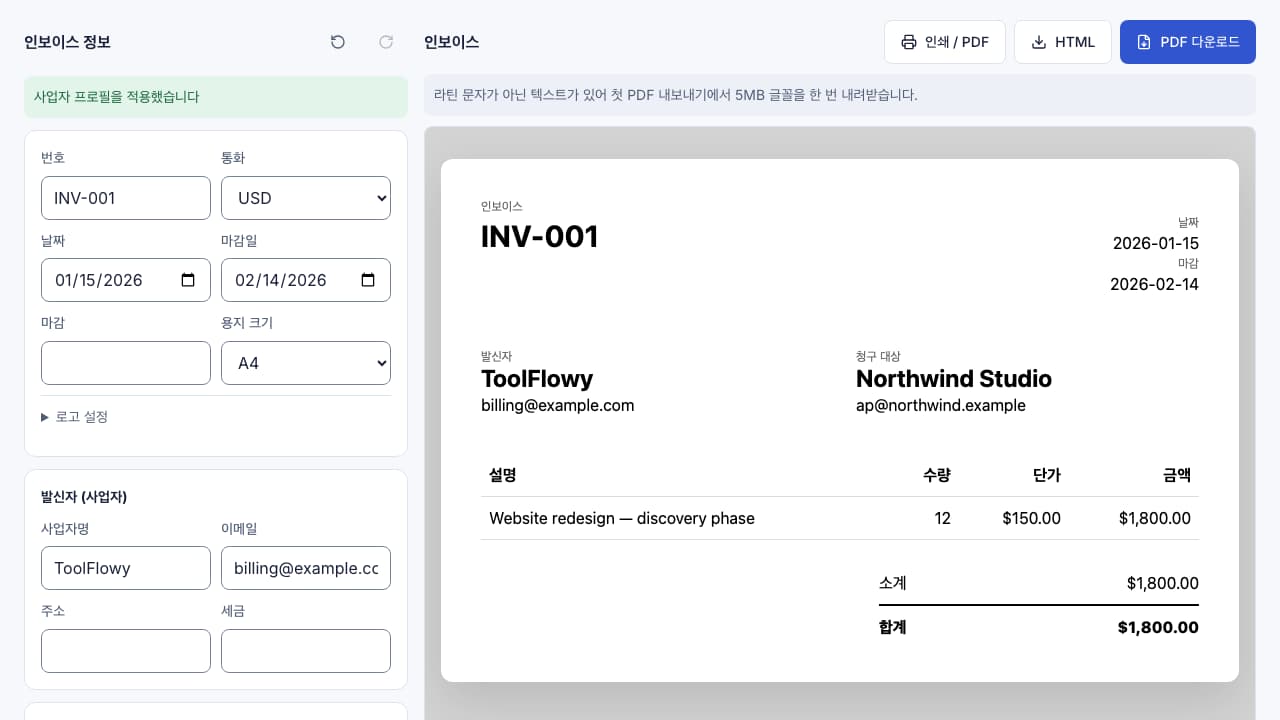Click the 인쇄 / PDF print button

(945, 42)
